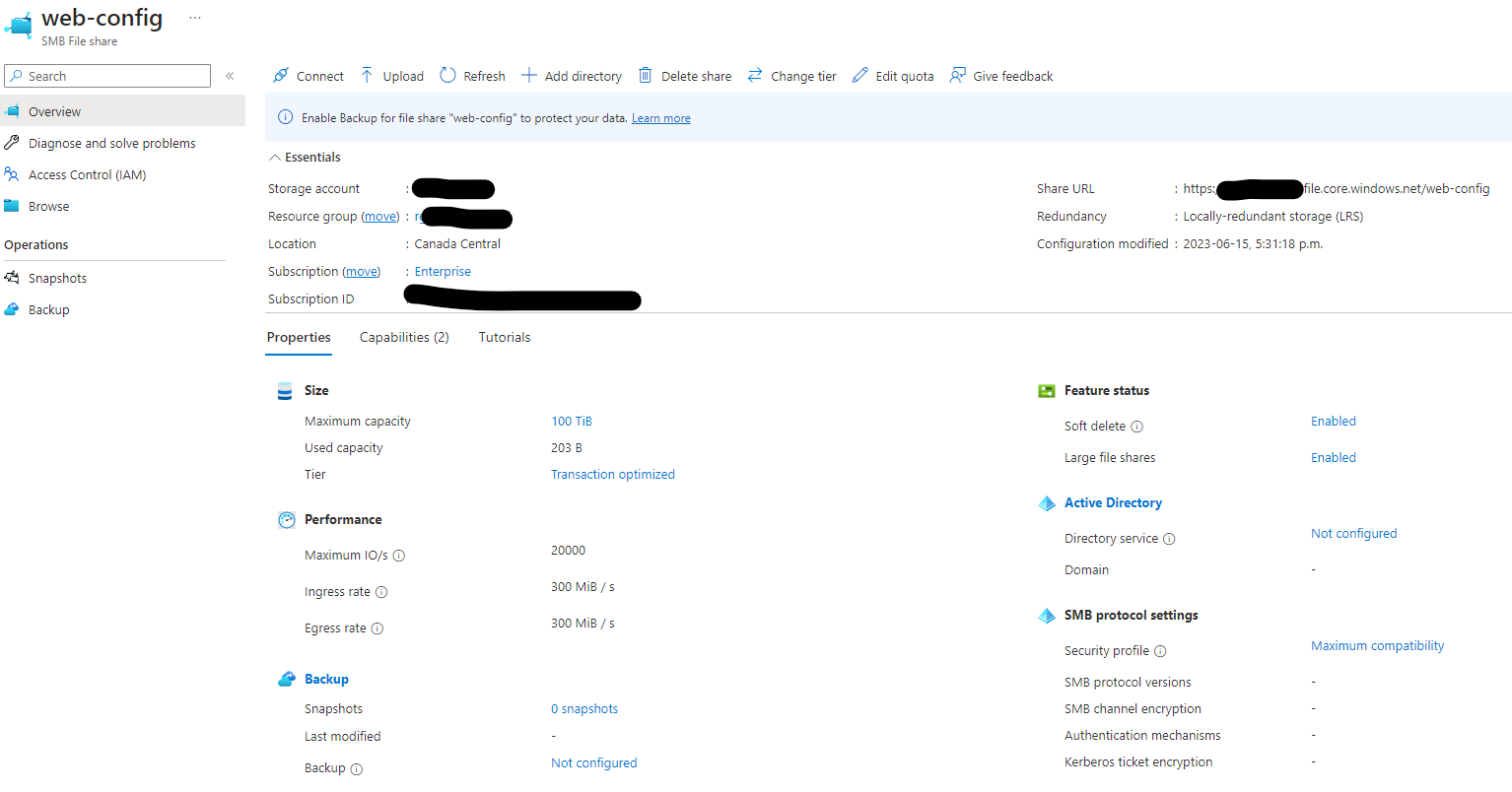Click the Give feedback toolbar button label
The height and width of the screenshot is (792, 1512).
(1013, 76)
